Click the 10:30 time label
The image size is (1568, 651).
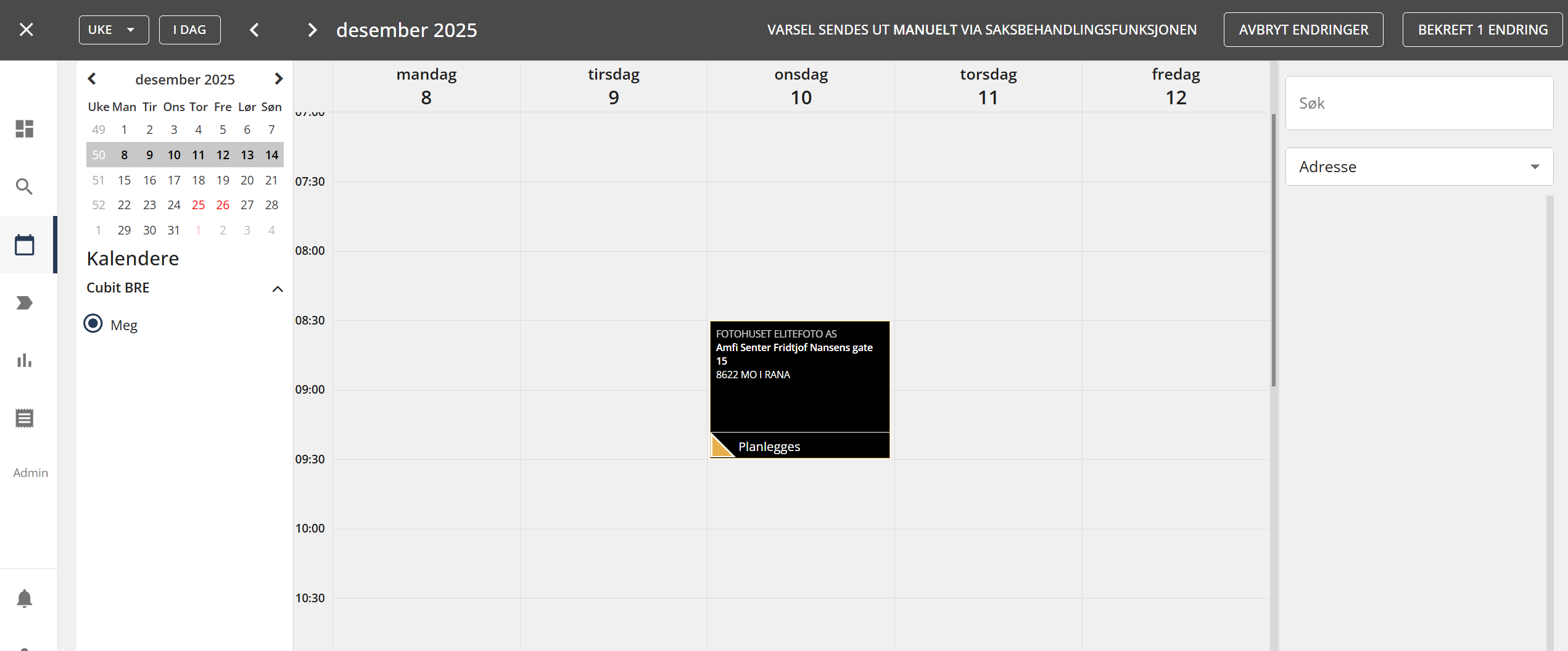click(310, 598)
